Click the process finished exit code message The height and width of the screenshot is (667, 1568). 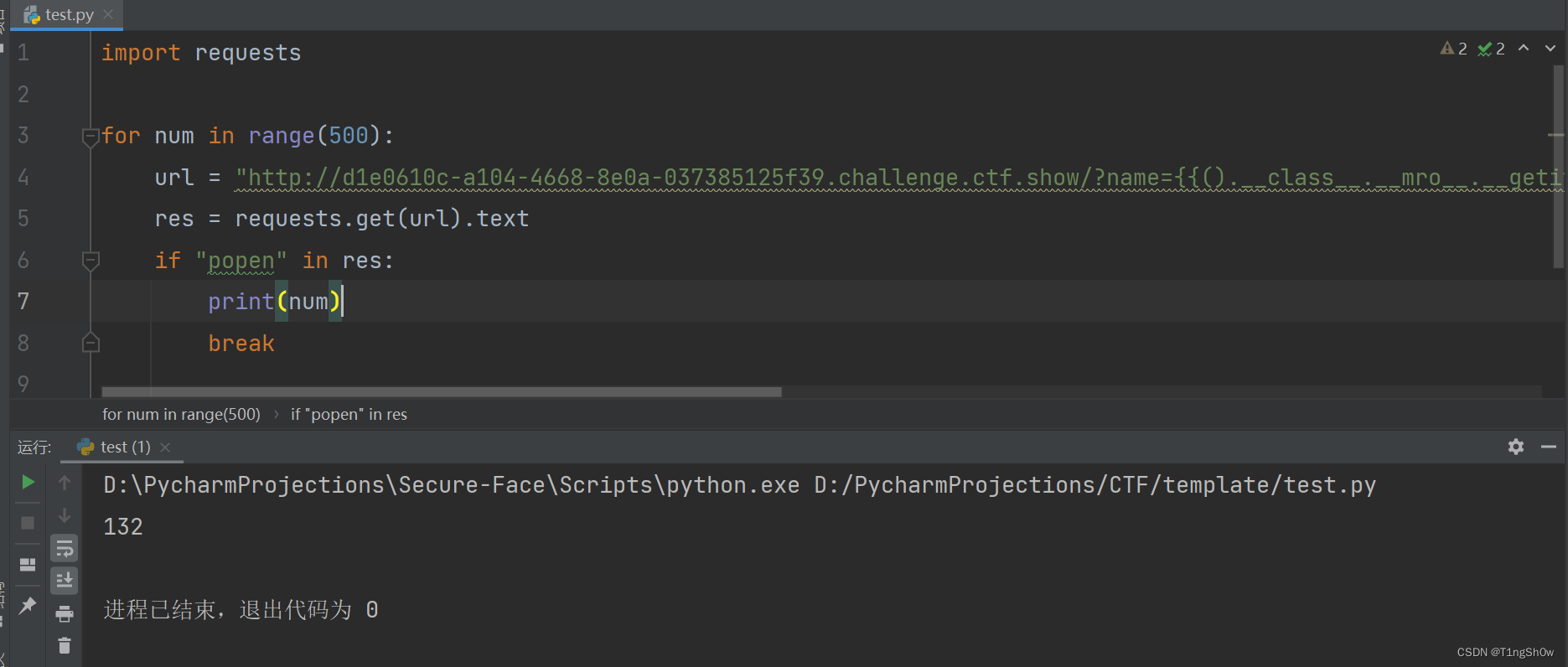click(x=241, y=609)
